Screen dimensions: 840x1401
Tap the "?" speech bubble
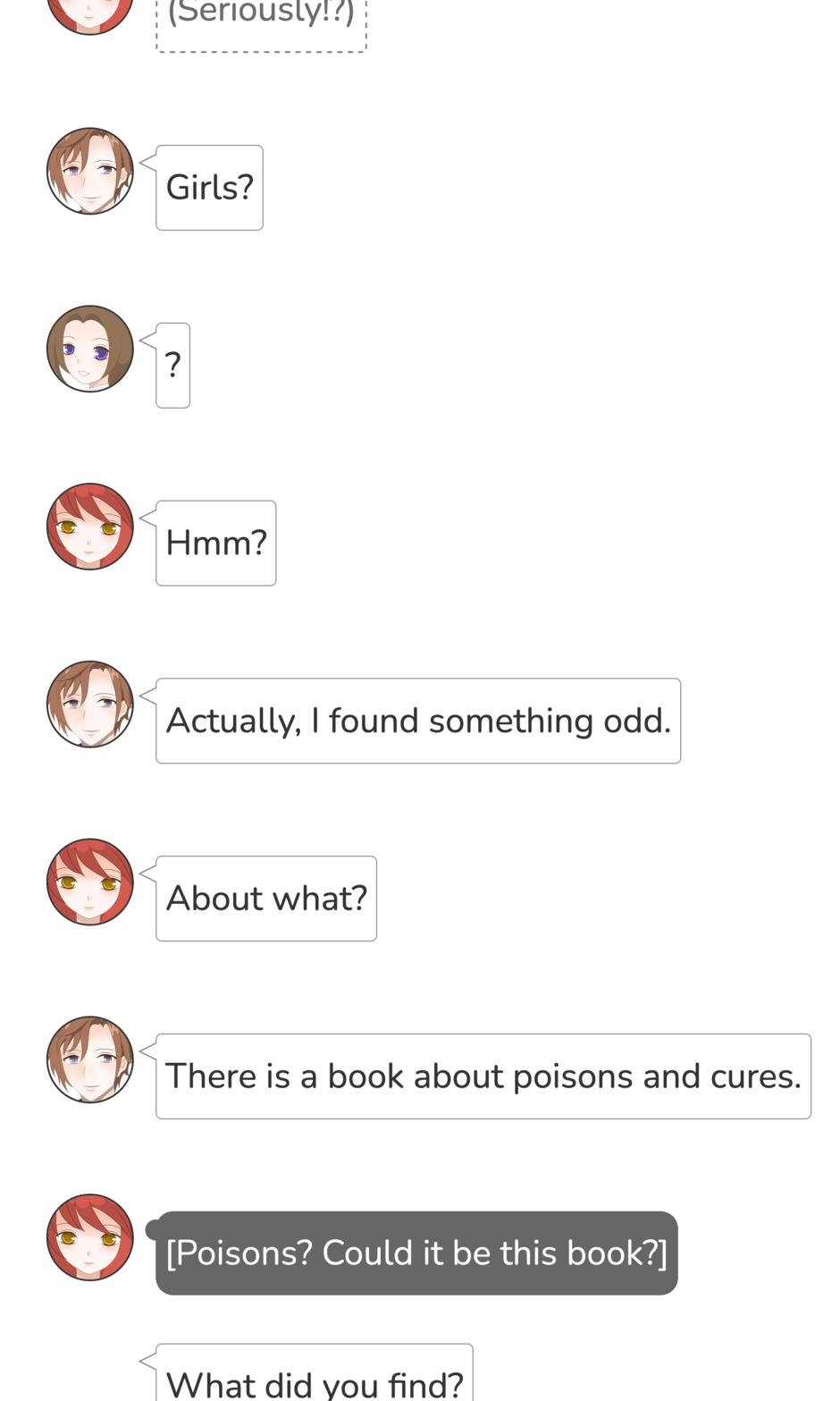point(172,366)
